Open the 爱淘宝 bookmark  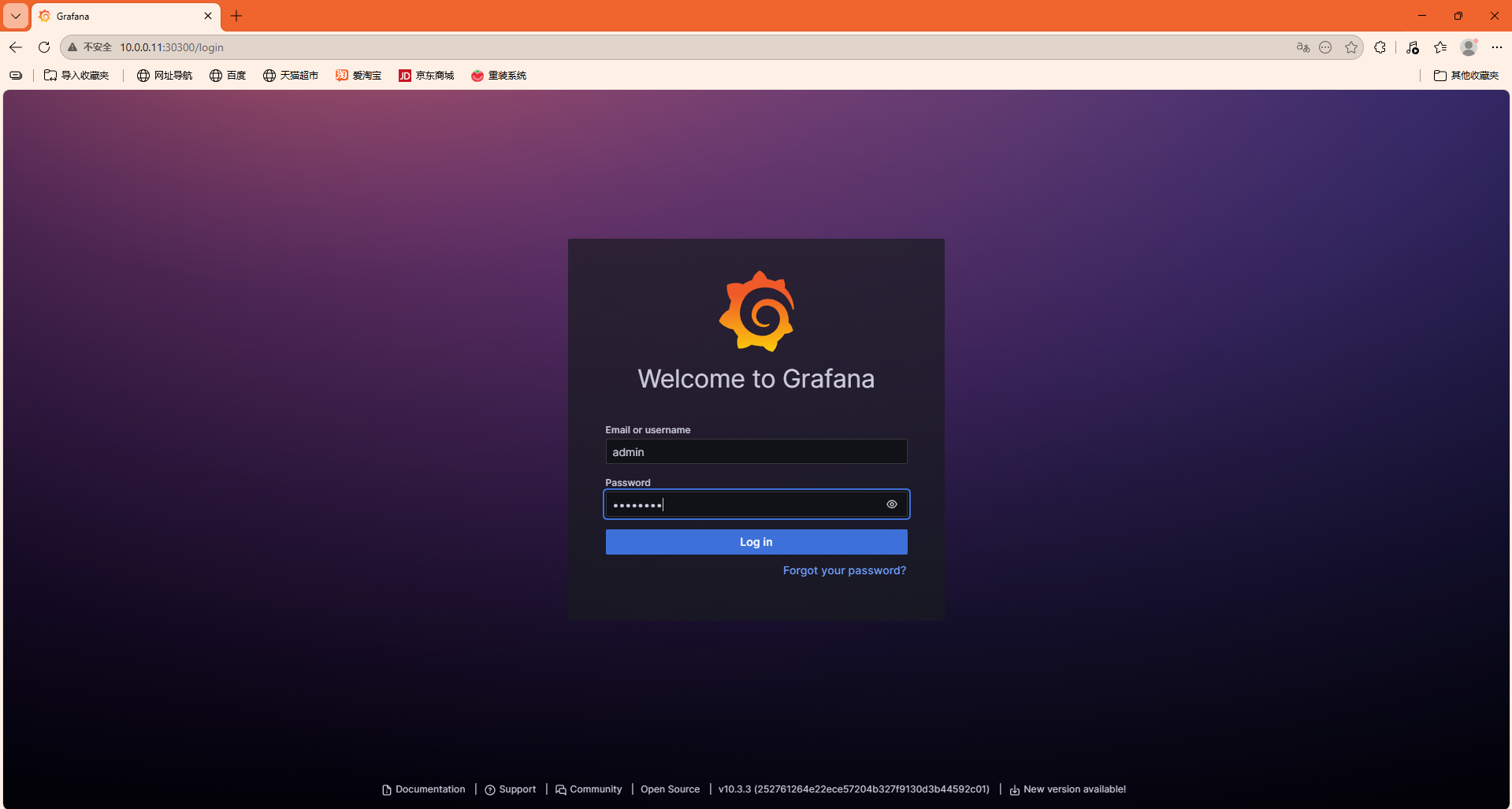click(x=358, y=76)
